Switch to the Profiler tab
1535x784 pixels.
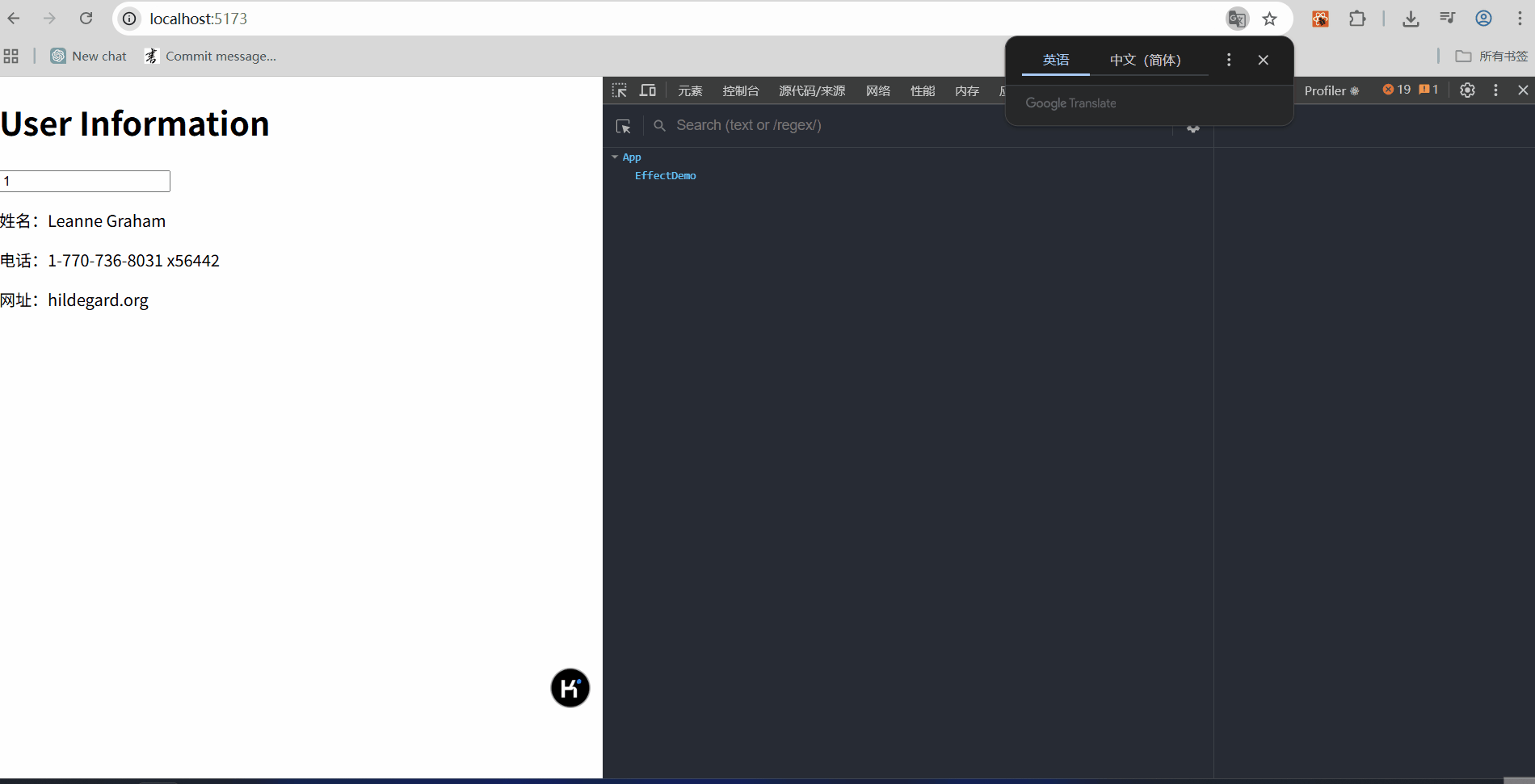(1331, 90)
